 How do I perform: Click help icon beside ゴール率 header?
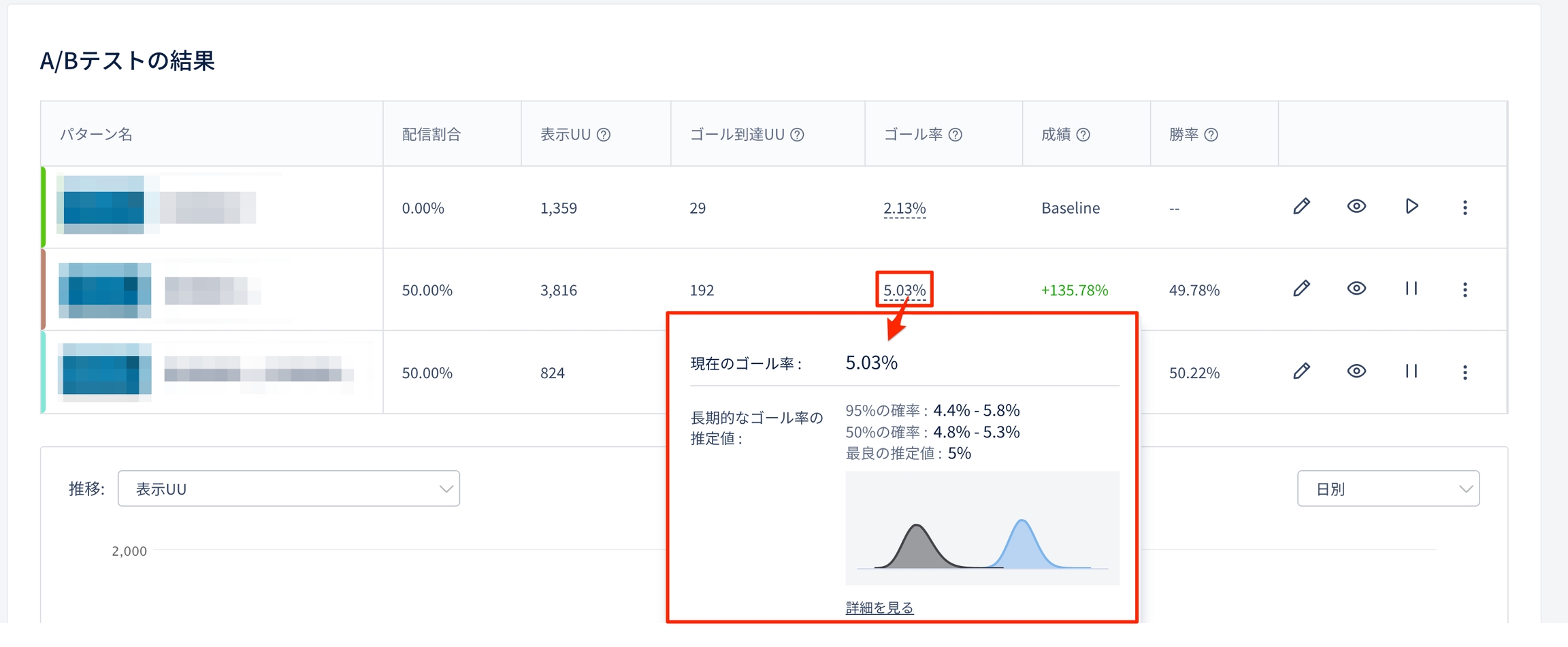tap(955, 135)
